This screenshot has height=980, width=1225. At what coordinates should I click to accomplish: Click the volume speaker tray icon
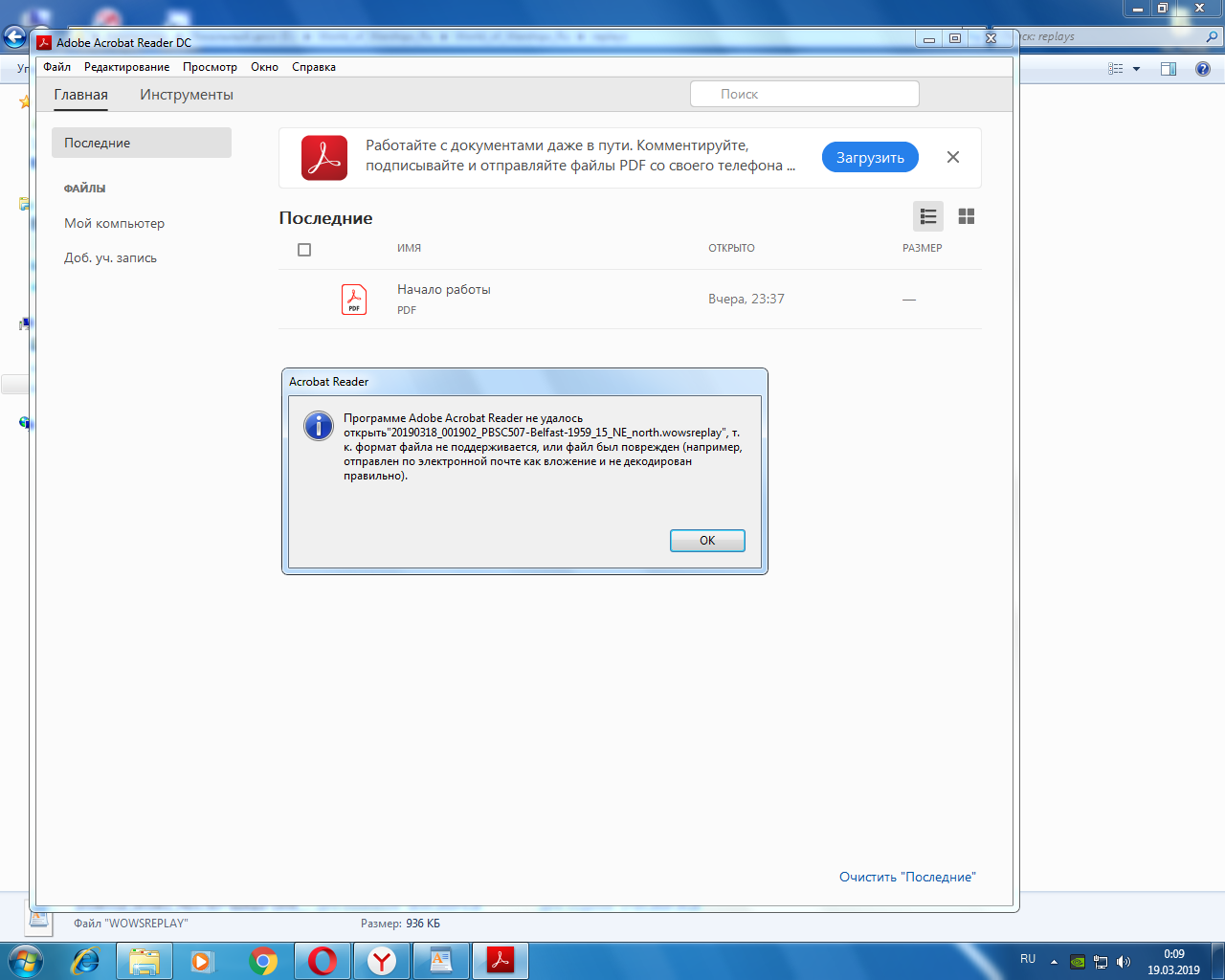pyautogui.click(x=1123, y=962)
